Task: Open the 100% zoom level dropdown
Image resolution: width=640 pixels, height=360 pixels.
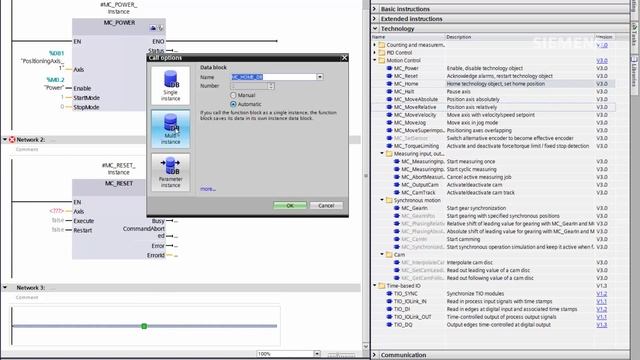Action: click(x=317, y=353)
